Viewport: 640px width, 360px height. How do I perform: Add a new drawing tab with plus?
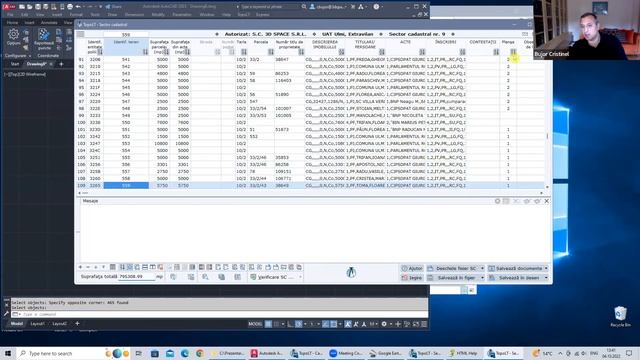61,64
